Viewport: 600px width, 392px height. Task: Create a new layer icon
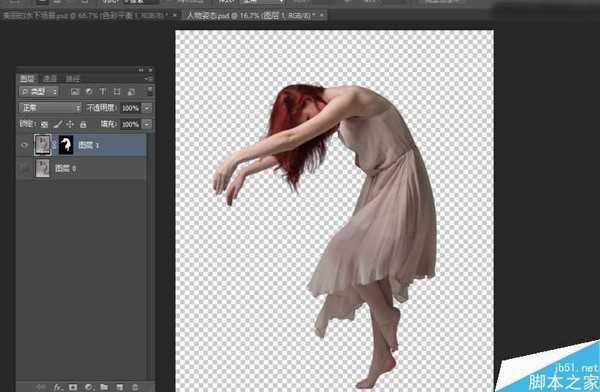point(119,387)
